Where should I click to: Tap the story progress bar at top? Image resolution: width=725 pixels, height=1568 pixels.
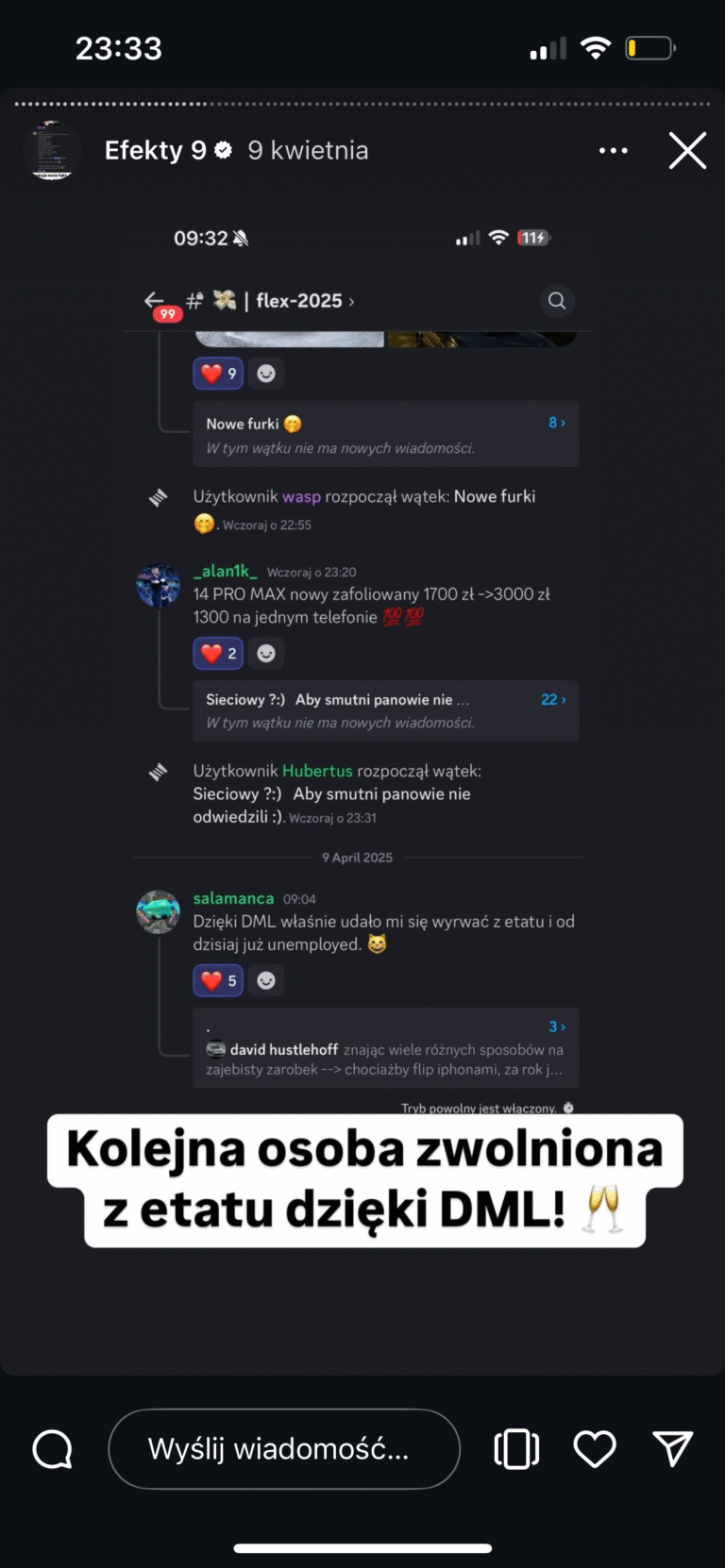362,104
